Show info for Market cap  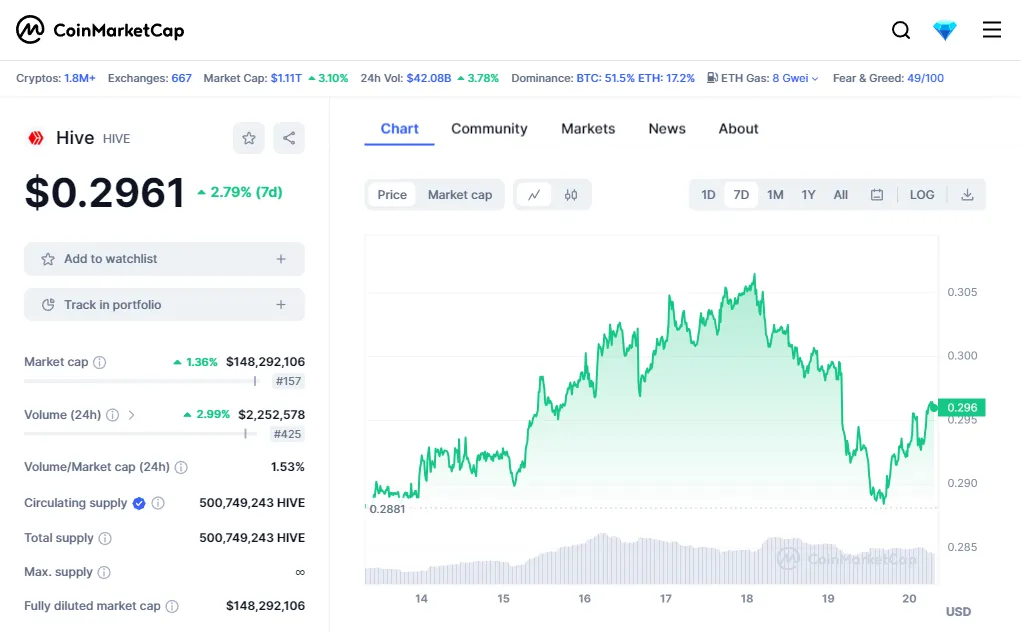click(100, 362)
